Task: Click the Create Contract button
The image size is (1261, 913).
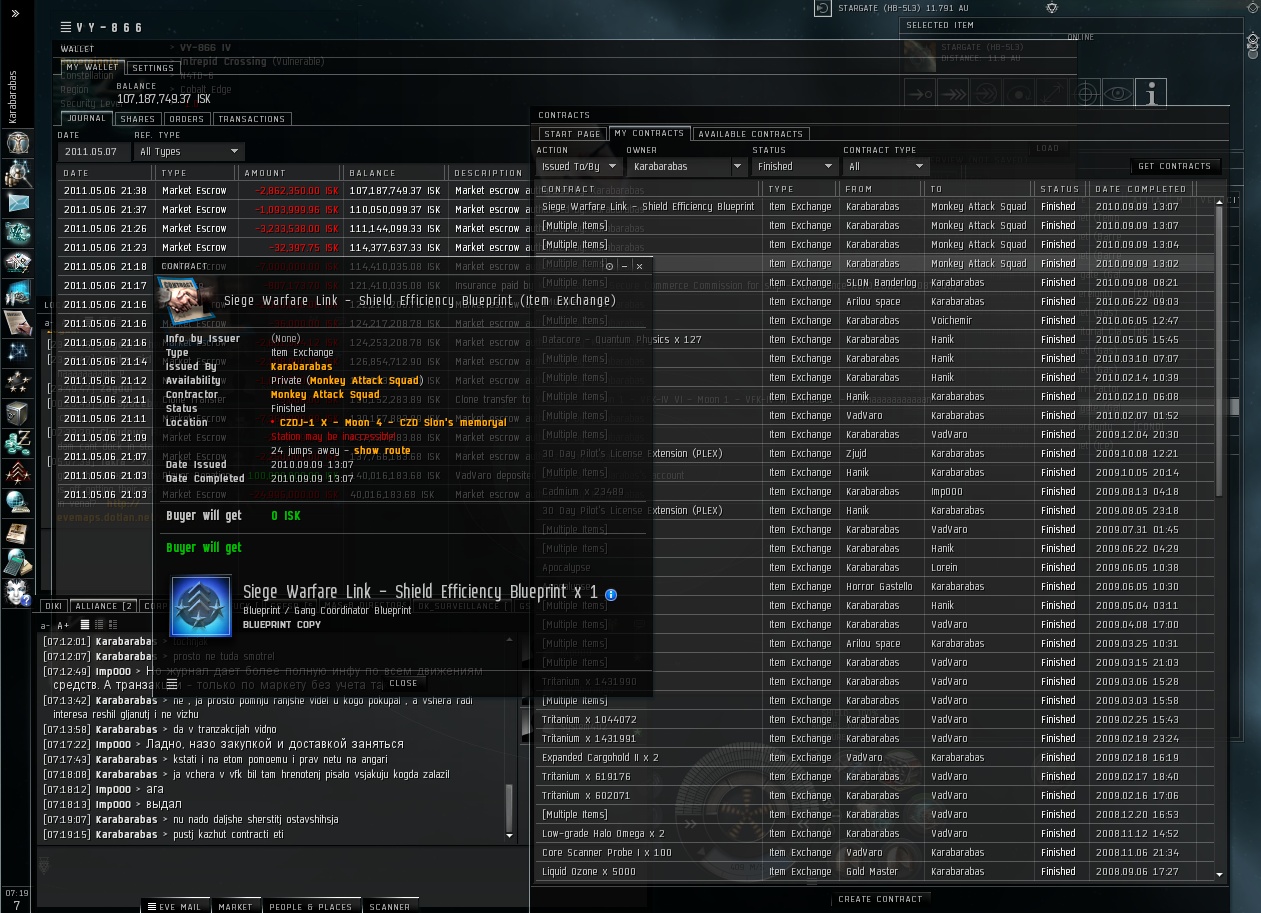Action: (x=880, y=899)
